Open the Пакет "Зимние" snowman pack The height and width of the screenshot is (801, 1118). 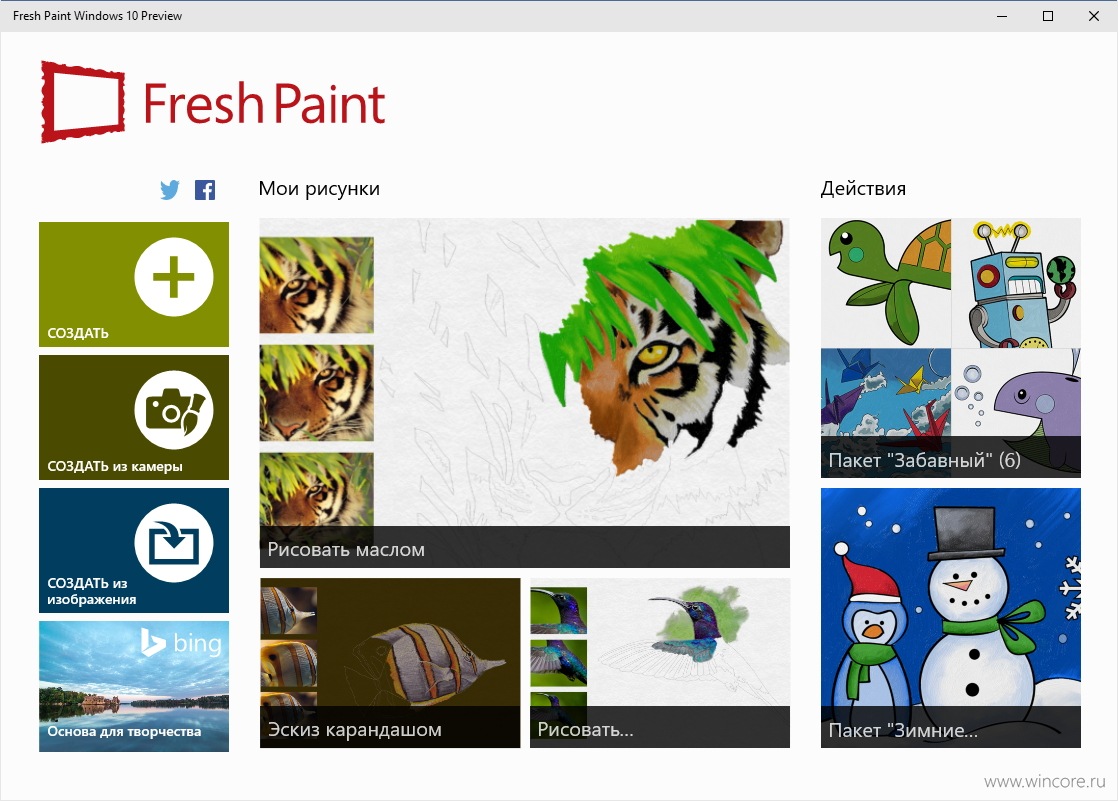pyautogui.click(x=951, y=618)
